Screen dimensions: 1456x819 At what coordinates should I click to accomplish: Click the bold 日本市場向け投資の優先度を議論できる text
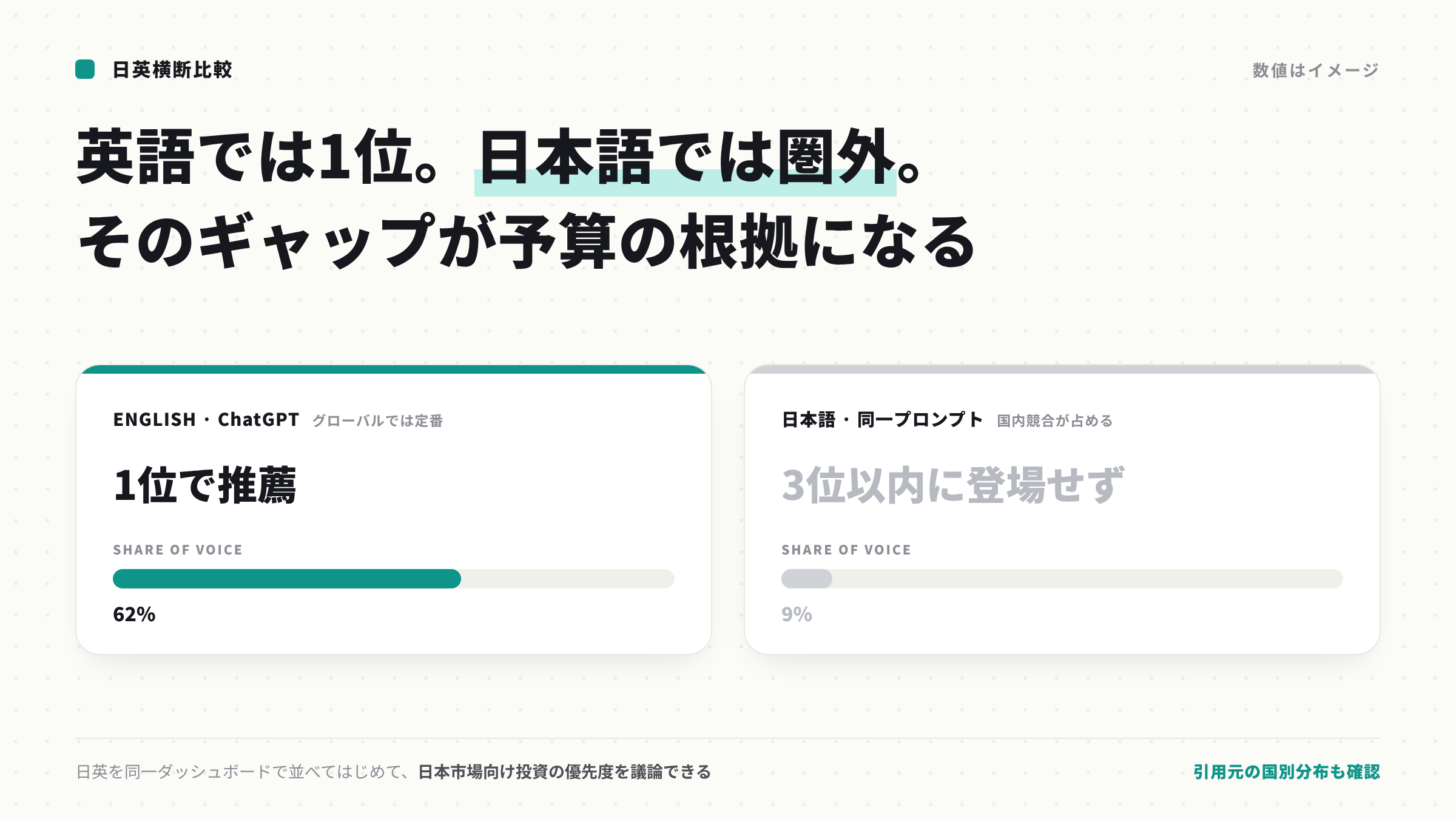(565, 772)
